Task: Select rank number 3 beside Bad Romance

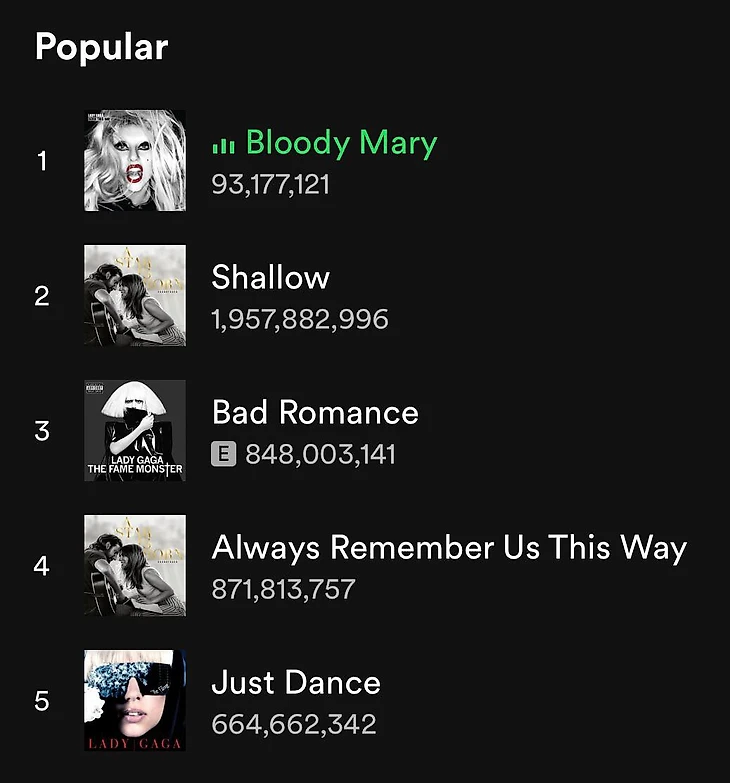Action: [42, 431]
